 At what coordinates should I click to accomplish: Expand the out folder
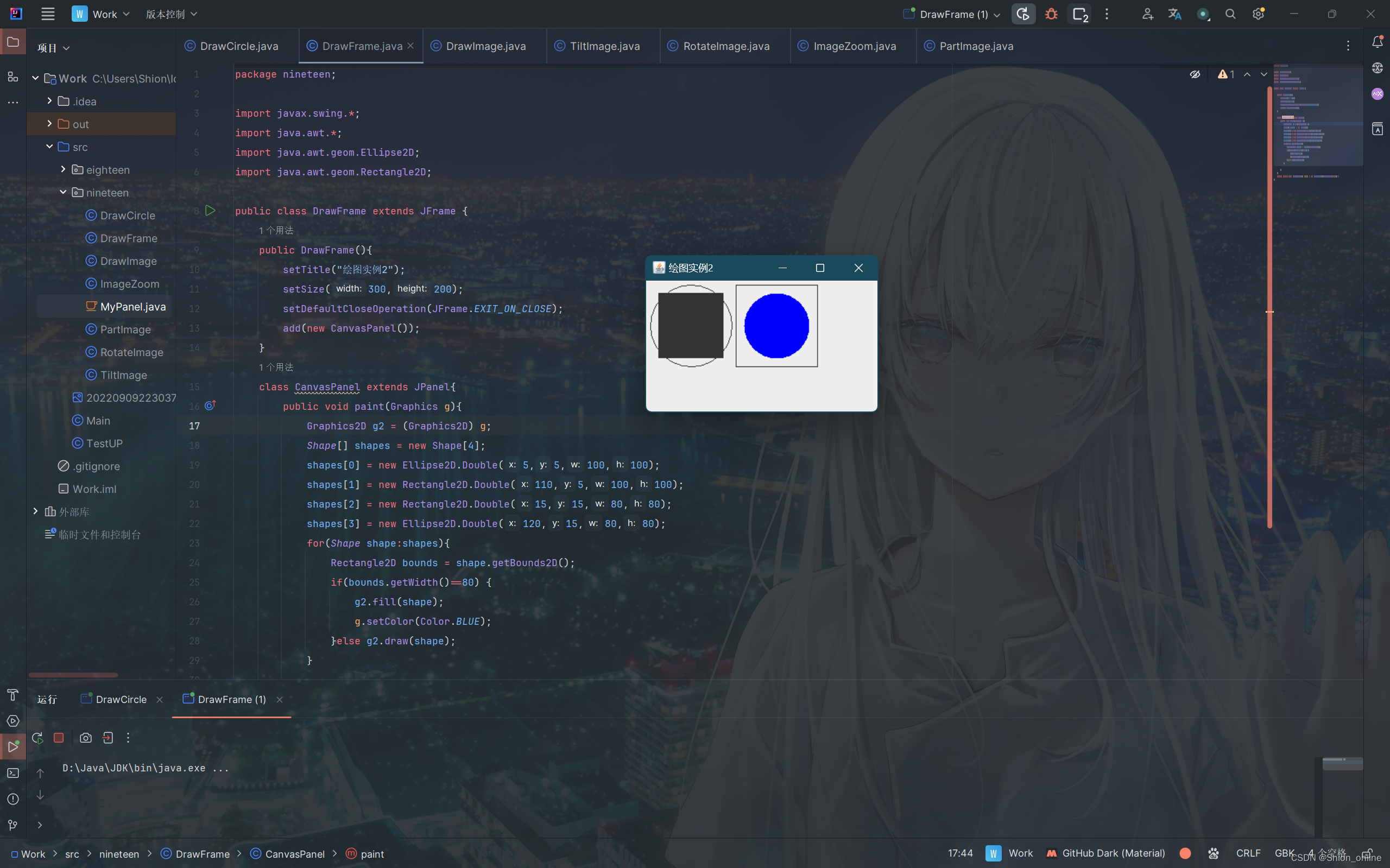pyautogui.click(x=49, y=123)
